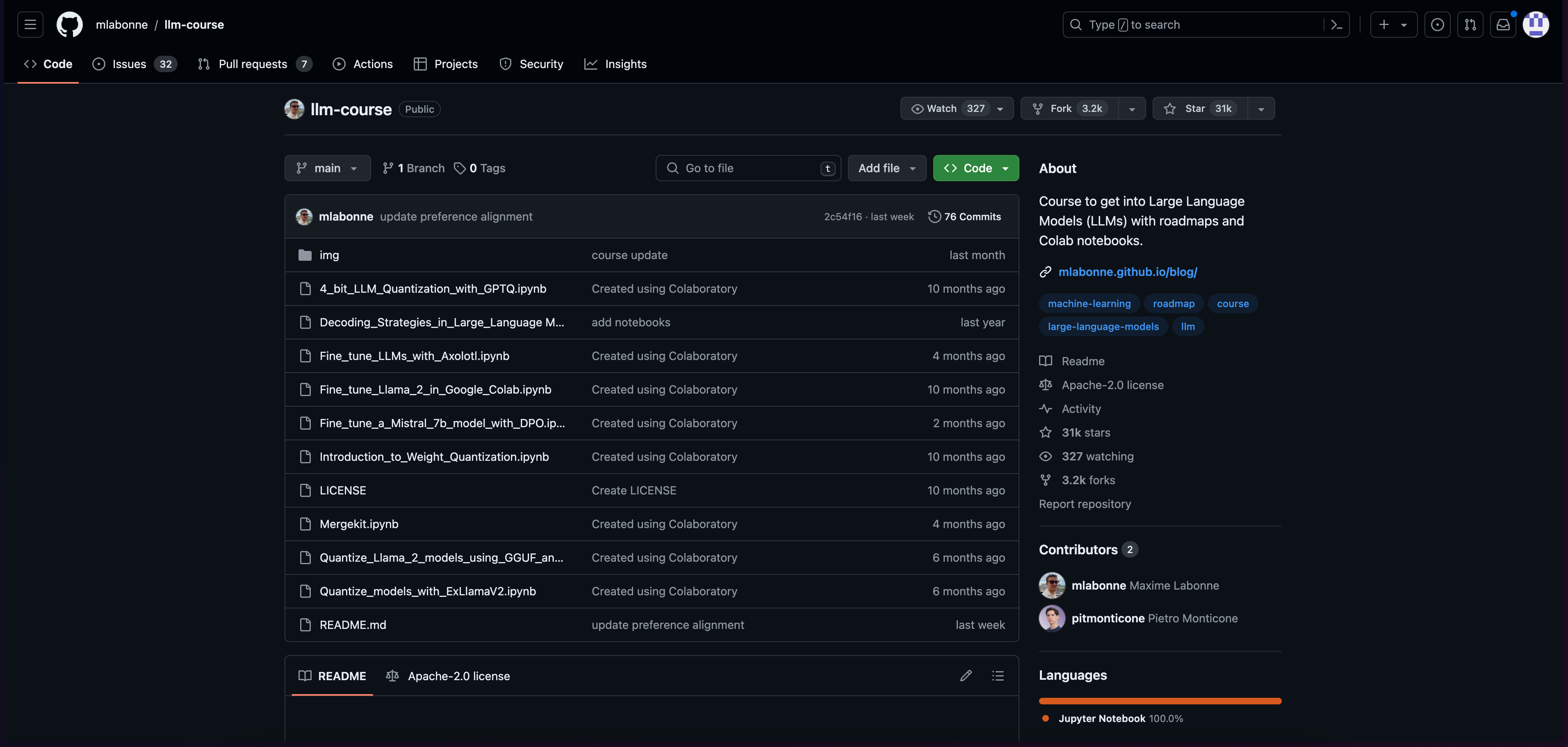The height and width of the screenshot is (747, 1568).
Task: Open the command palette icon
Action: [x=1336, y=25]
